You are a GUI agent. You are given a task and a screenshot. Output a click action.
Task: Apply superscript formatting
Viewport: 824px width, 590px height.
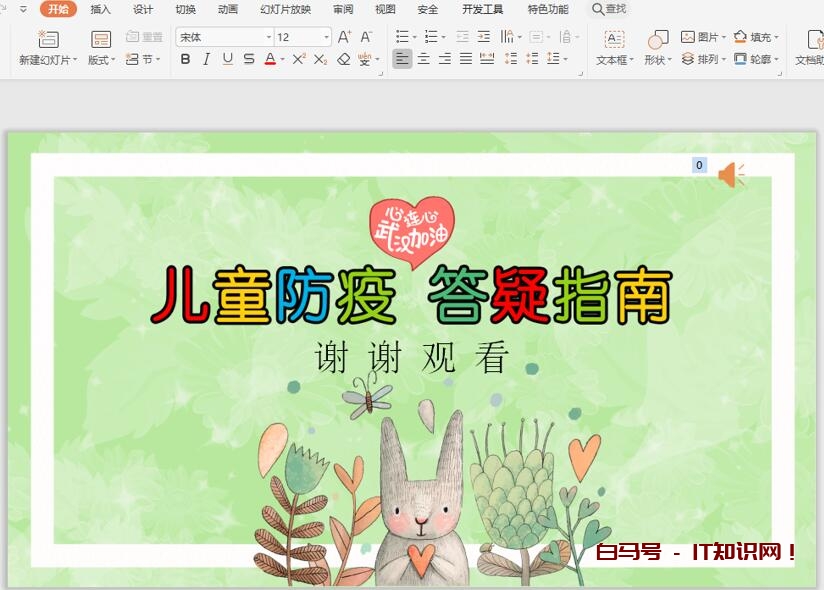[299, 60]
